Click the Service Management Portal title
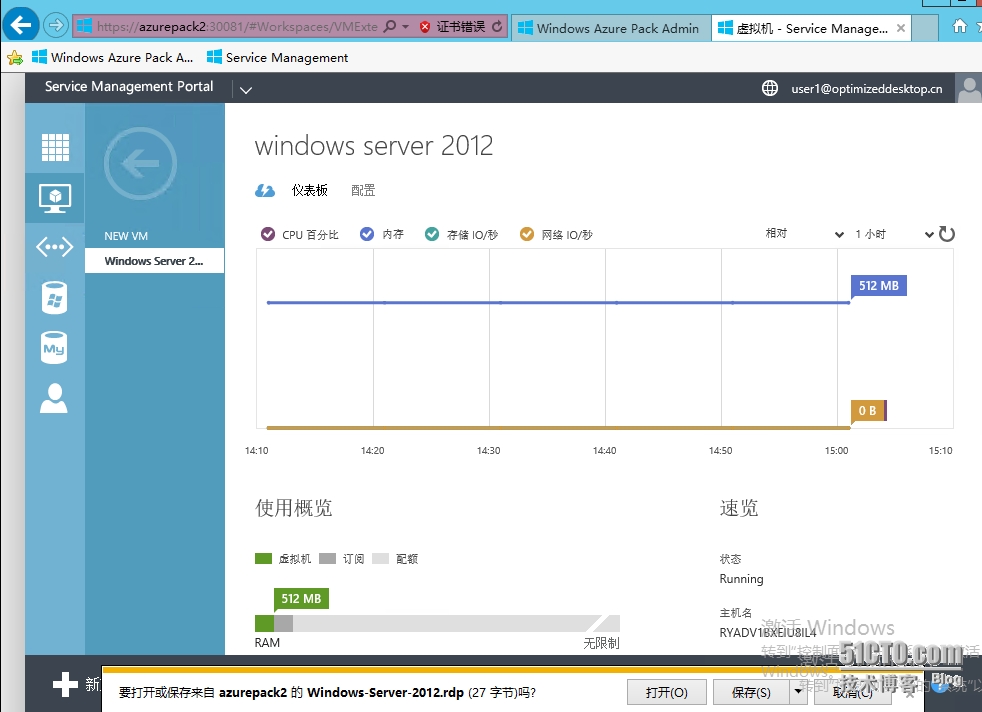This screenshot has height=712, width=982. click(x=129, y=86)
